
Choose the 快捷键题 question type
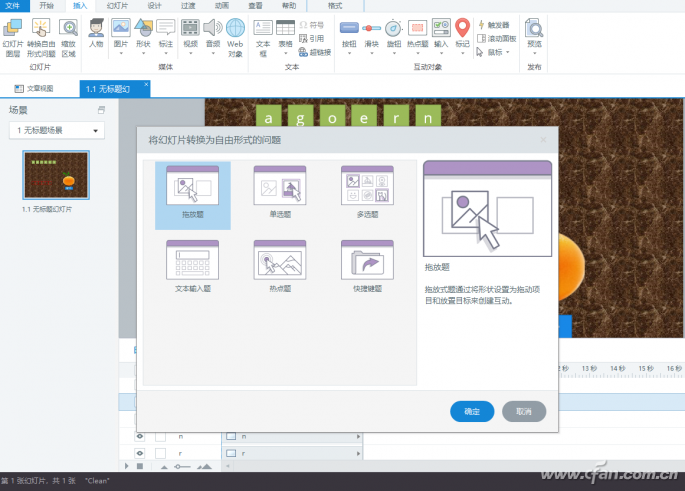click(x=367, y=267)
